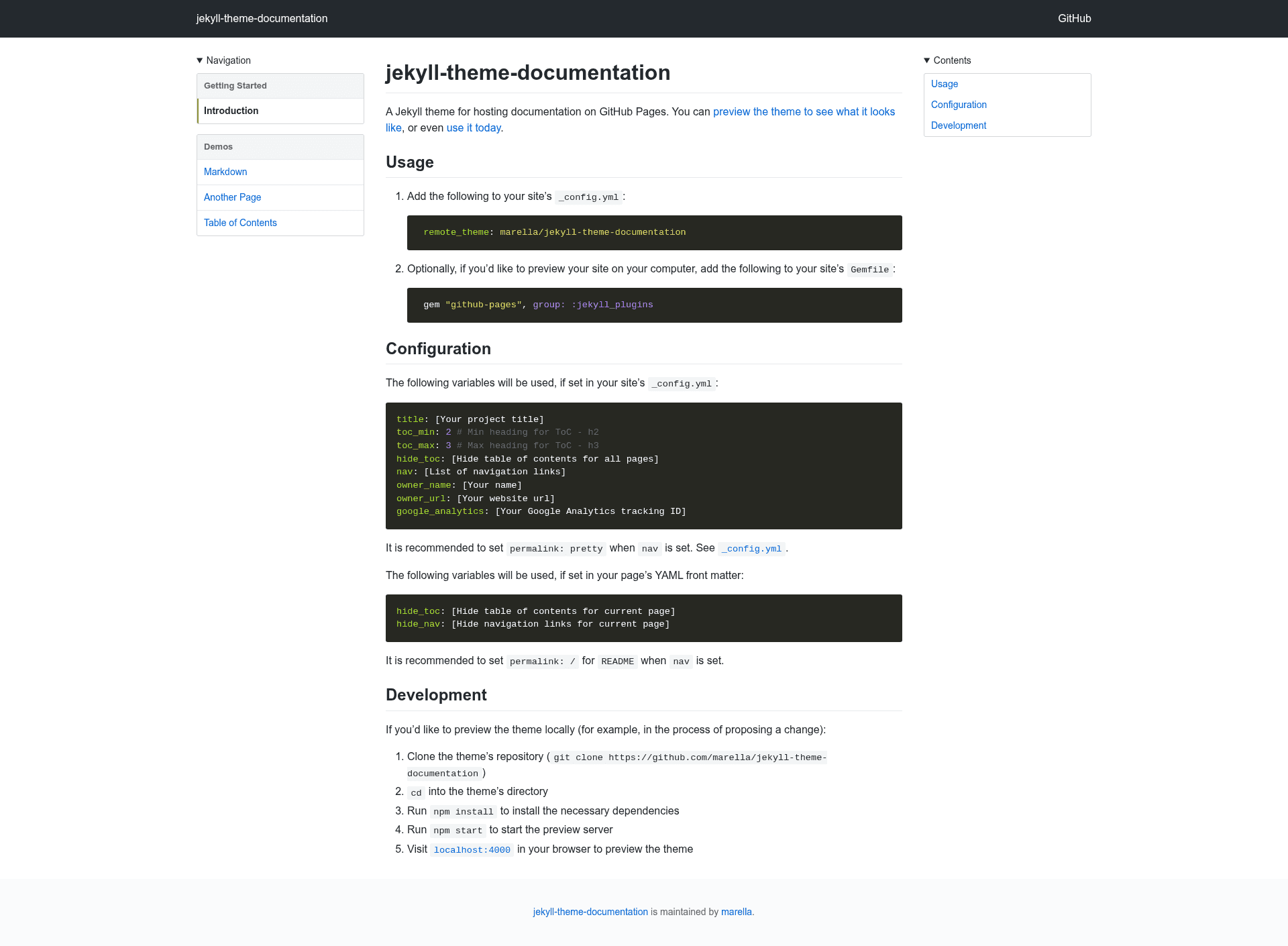Jump to Usage section from Contents
This screenshot has width=1288, height=946.
click(x=945, y=84)
